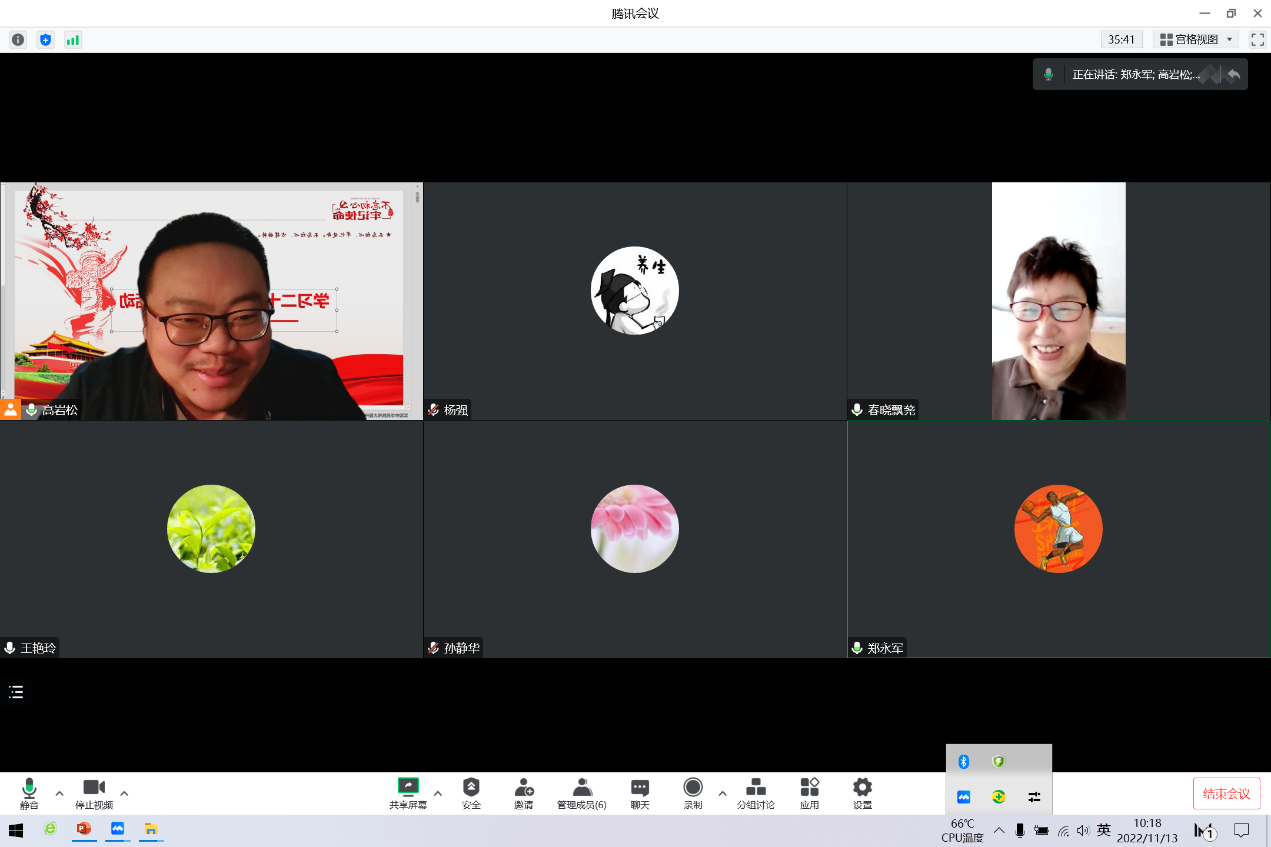Image resolution: width=1271 pixels, height=847 pixels.
Task: Turn off camera with 停止视频
Action: tap(94, 793)
